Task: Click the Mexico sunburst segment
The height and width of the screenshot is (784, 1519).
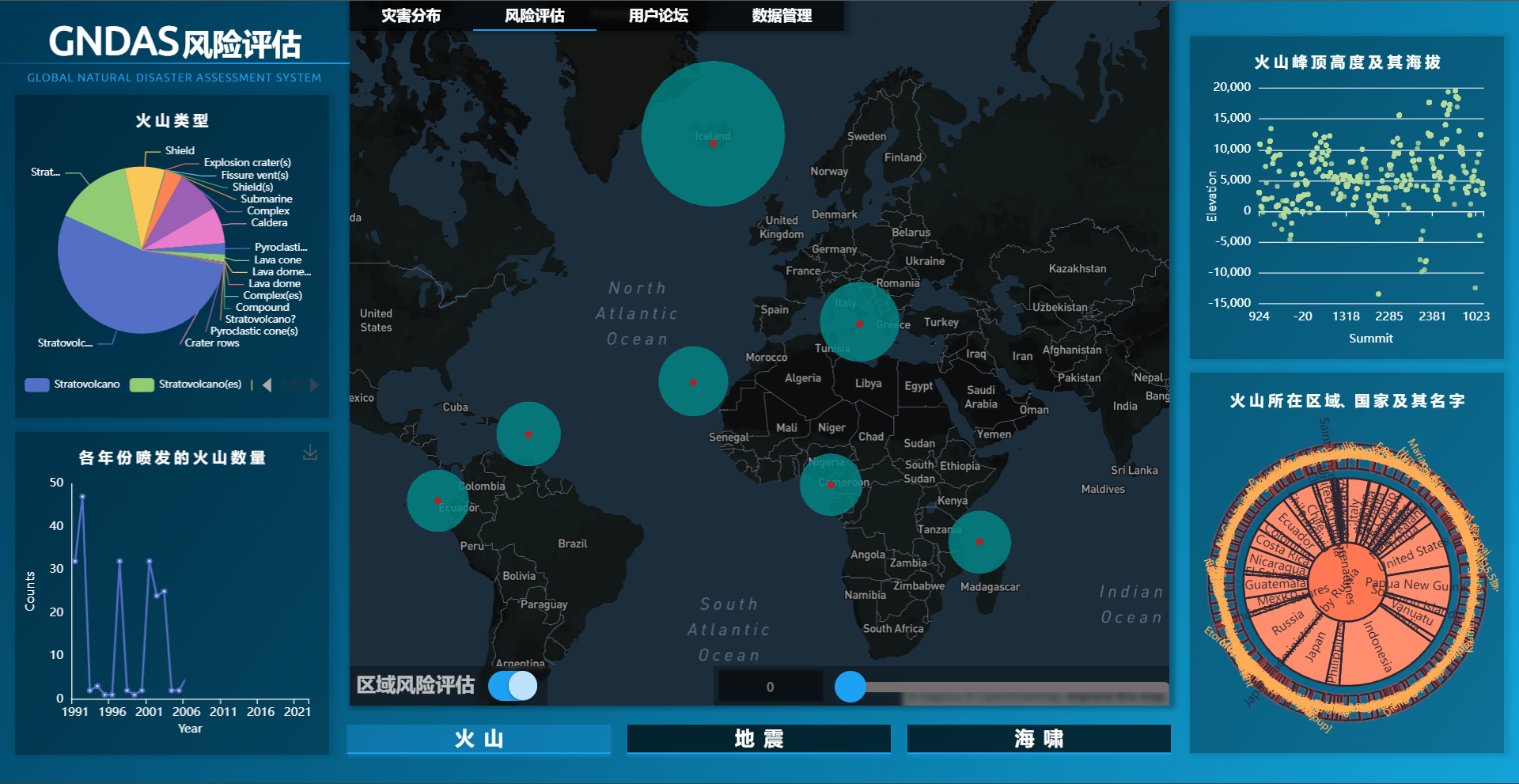Action: [x=1278, y=600]
